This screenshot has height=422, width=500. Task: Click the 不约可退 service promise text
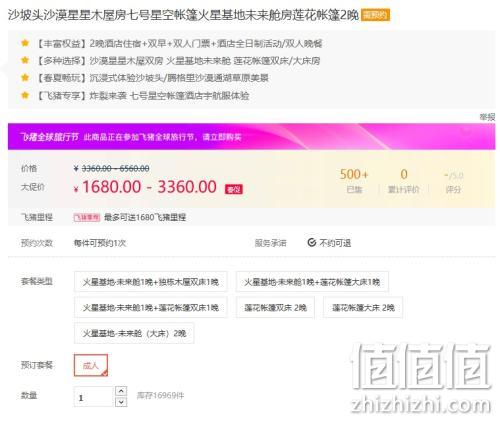coord(335,243)
